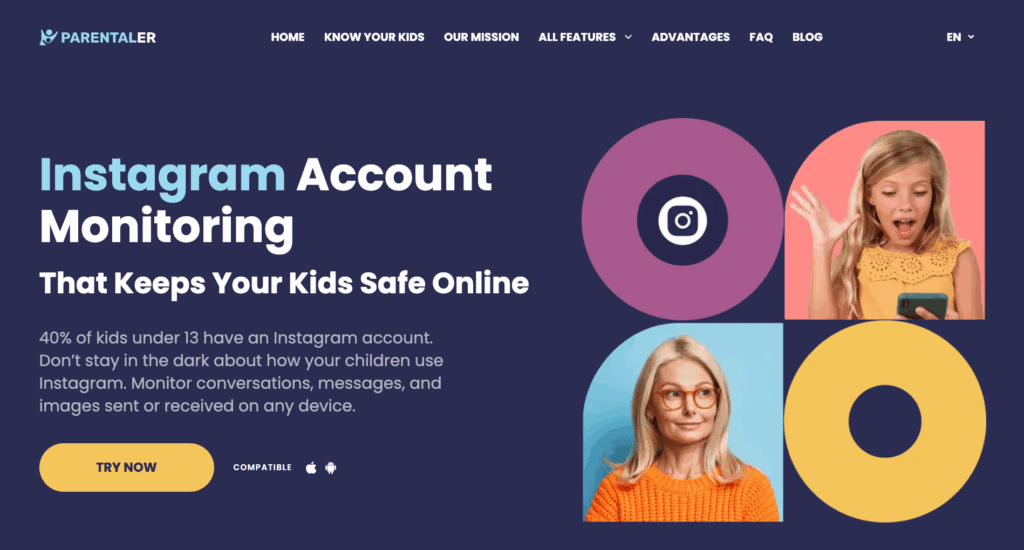Click the Parentaler brand name text

pyautogui.click(x=108, y=37)
